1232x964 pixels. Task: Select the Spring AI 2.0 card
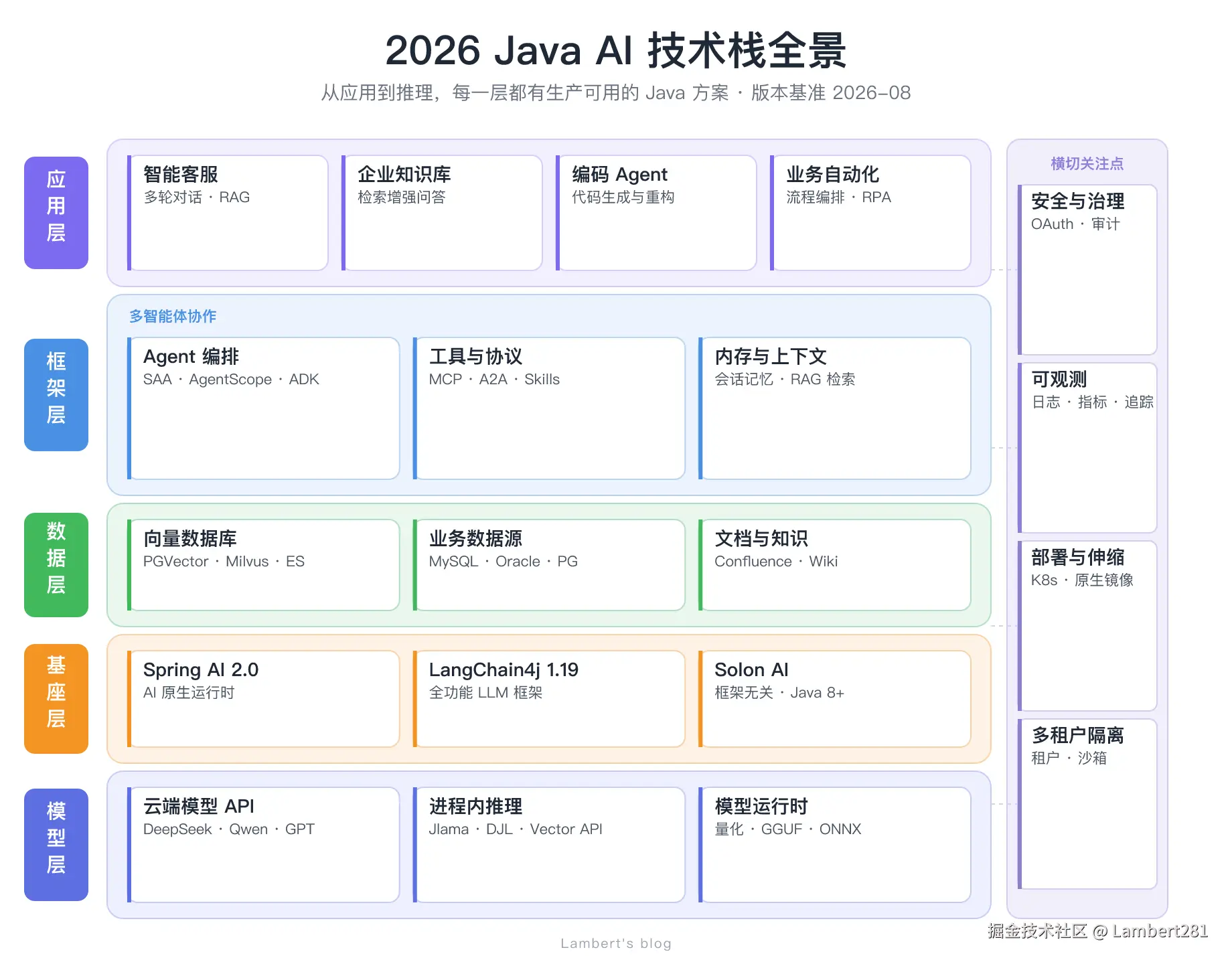click(x=263, y=699)
